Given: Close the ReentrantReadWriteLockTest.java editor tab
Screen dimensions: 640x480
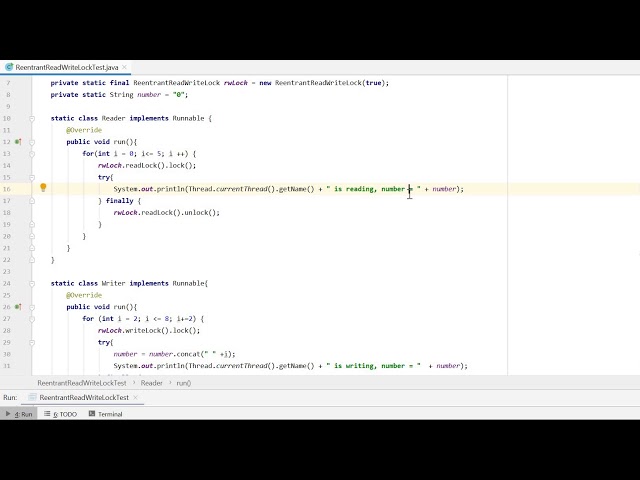Looking at the screenshot, I should (124, 67).
